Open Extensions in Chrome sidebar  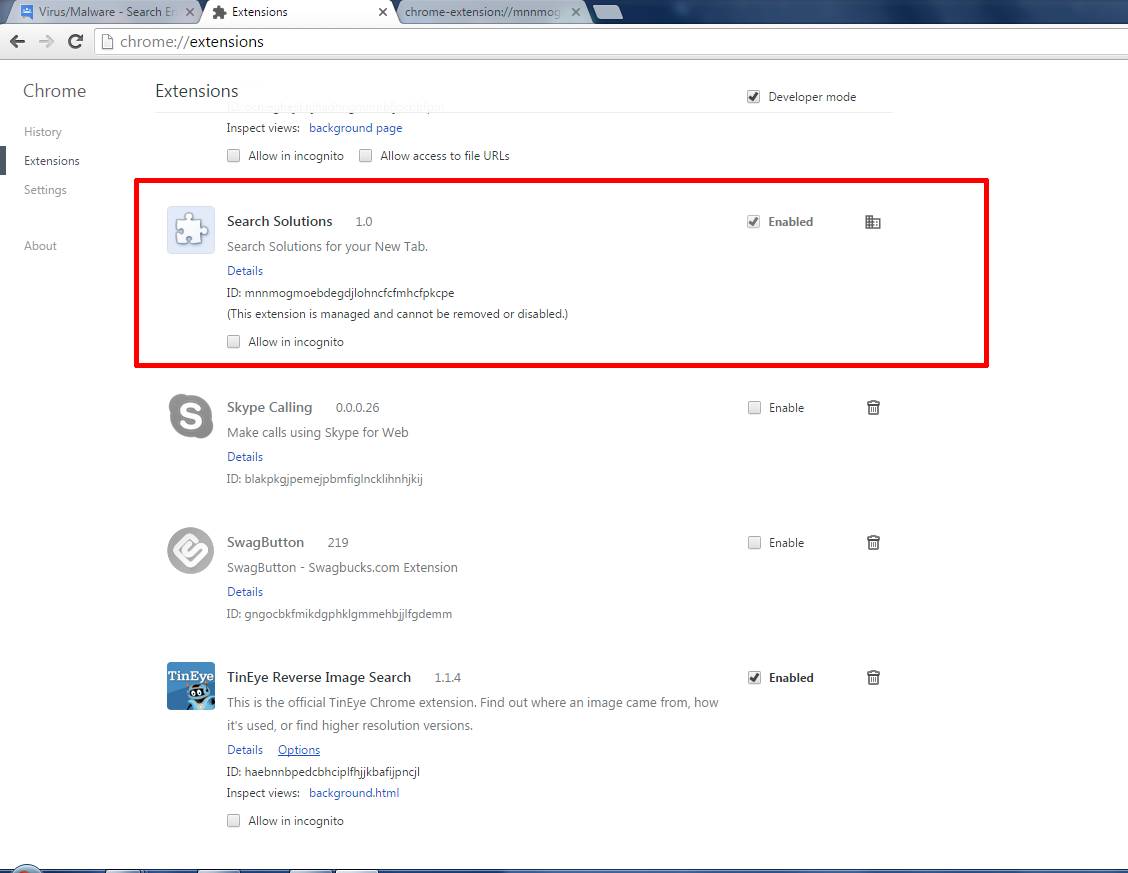point(52,161)
